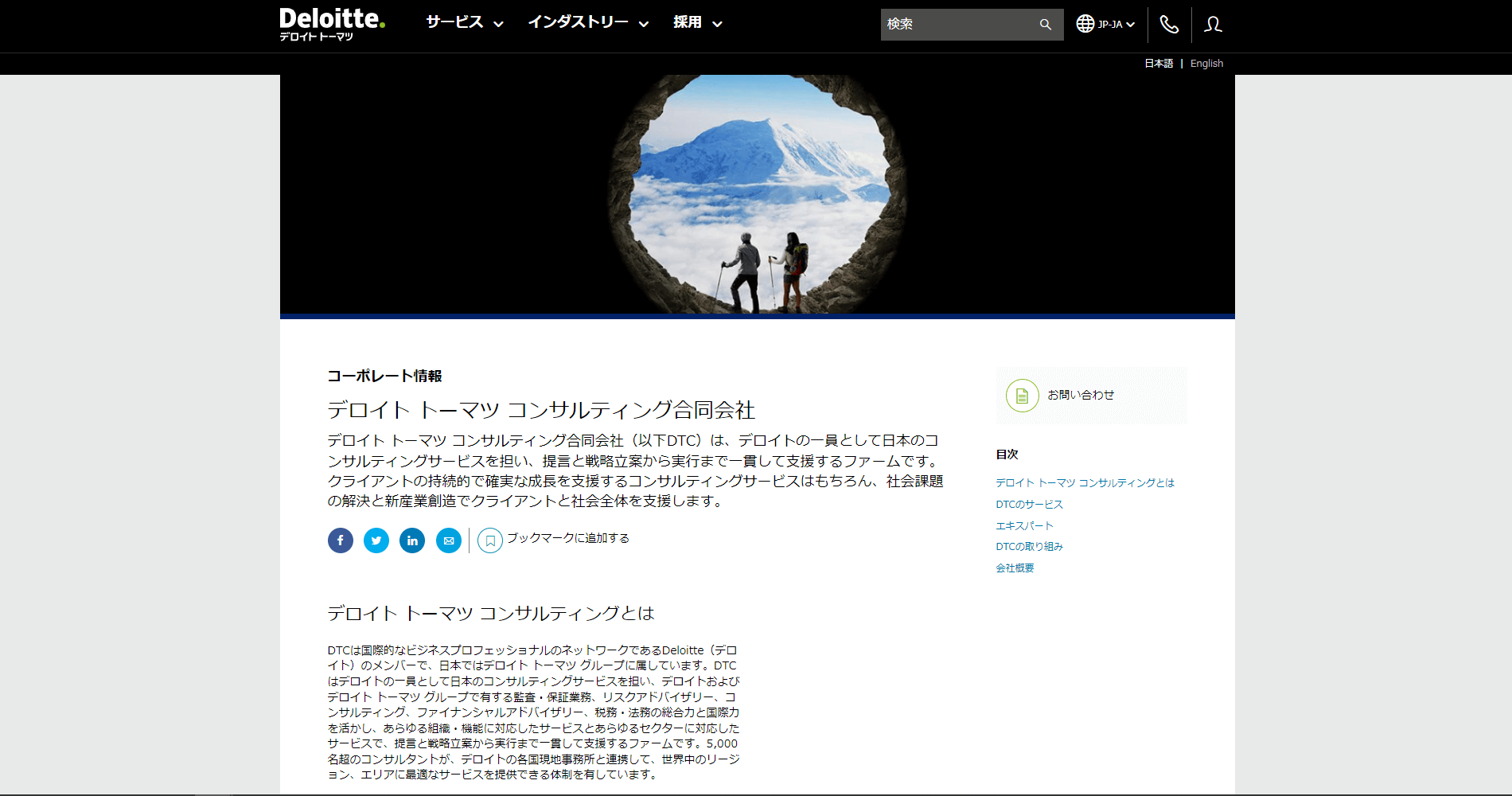Share page via email icon

pos(449,540)
